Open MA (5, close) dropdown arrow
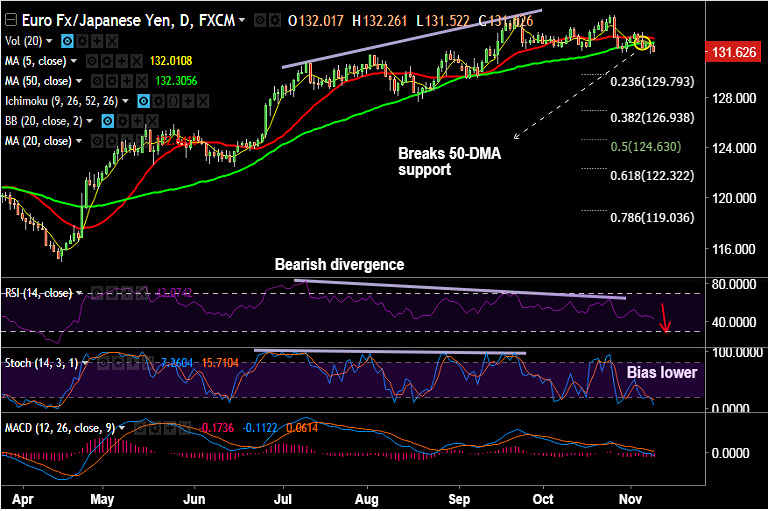The height and width of the screenshot is (511, 768). [x=74, y=61]
